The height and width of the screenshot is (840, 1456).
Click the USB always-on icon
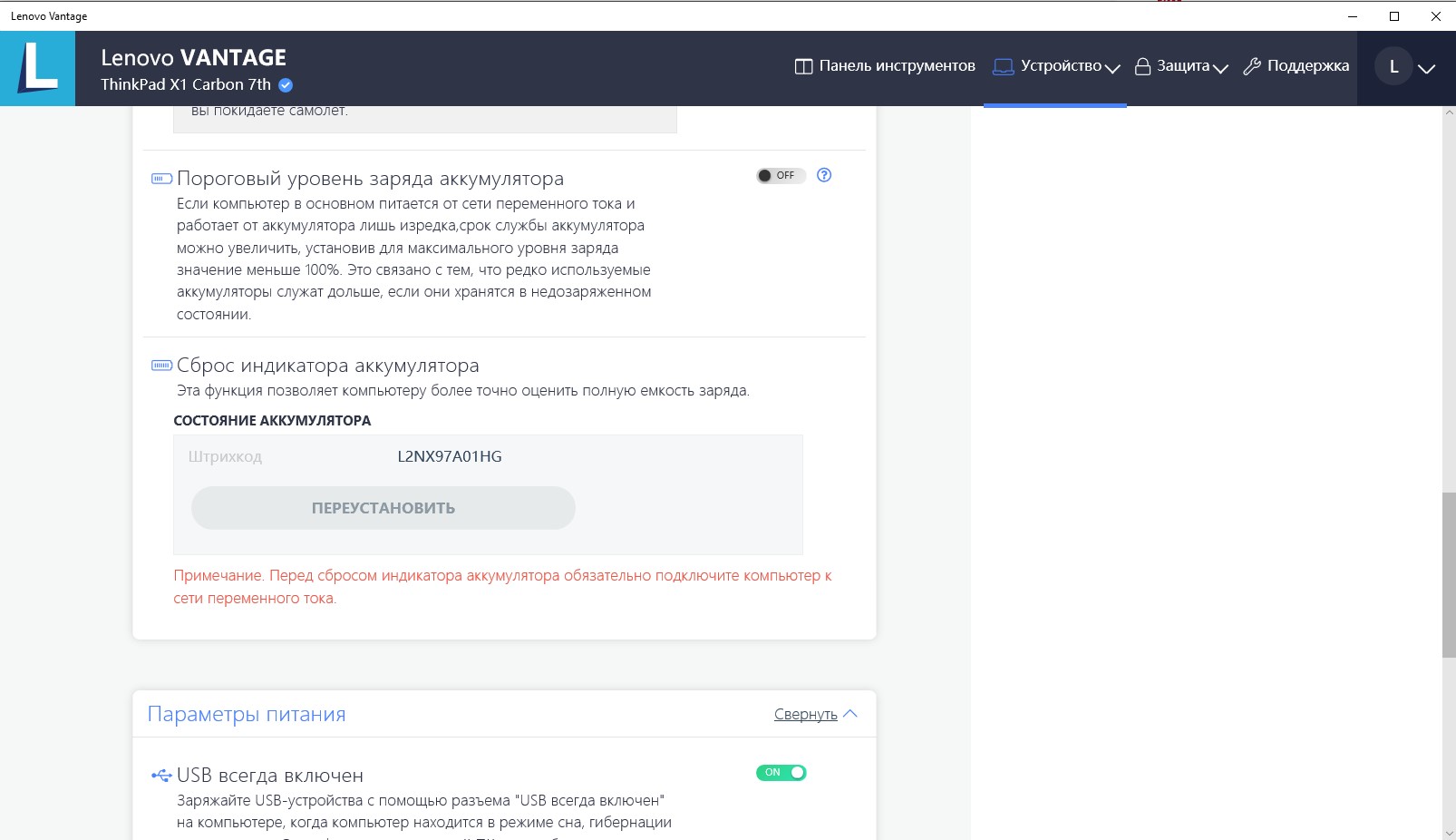point(161,776)
